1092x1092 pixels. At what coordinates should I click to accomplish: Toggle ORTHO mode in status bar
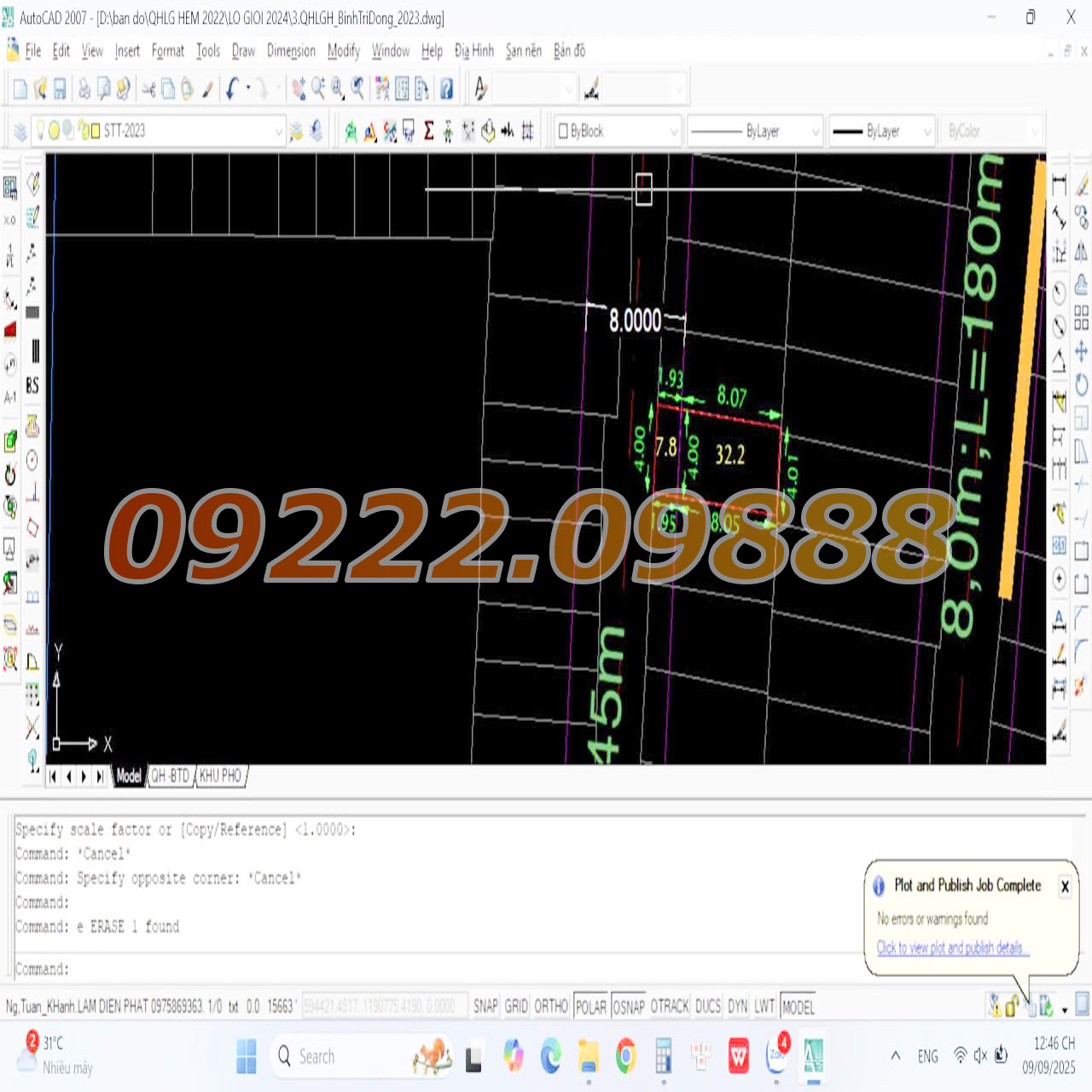(550, 1007)
